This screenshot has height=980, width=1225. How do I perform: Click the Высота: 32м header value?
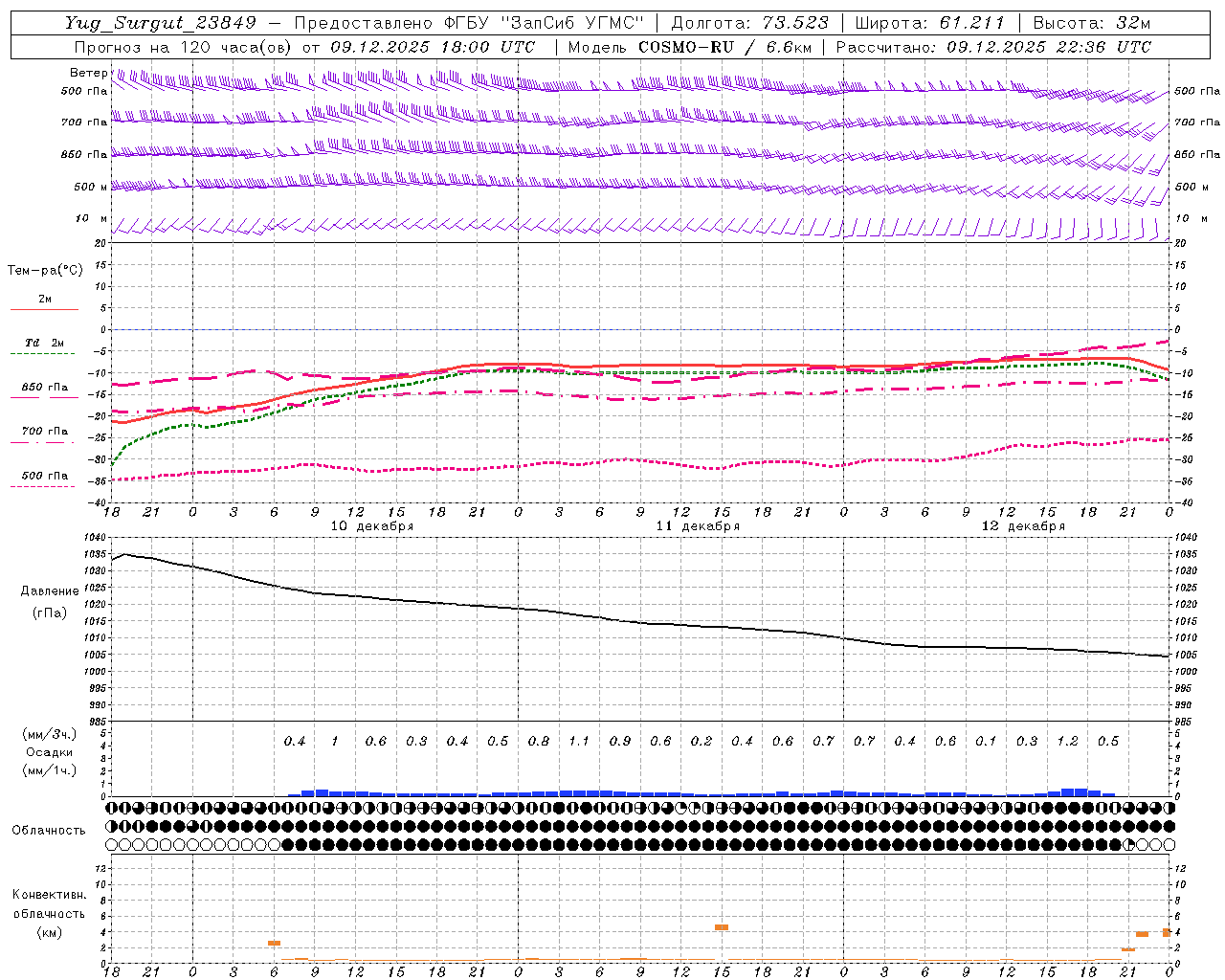coord(1091,23)
